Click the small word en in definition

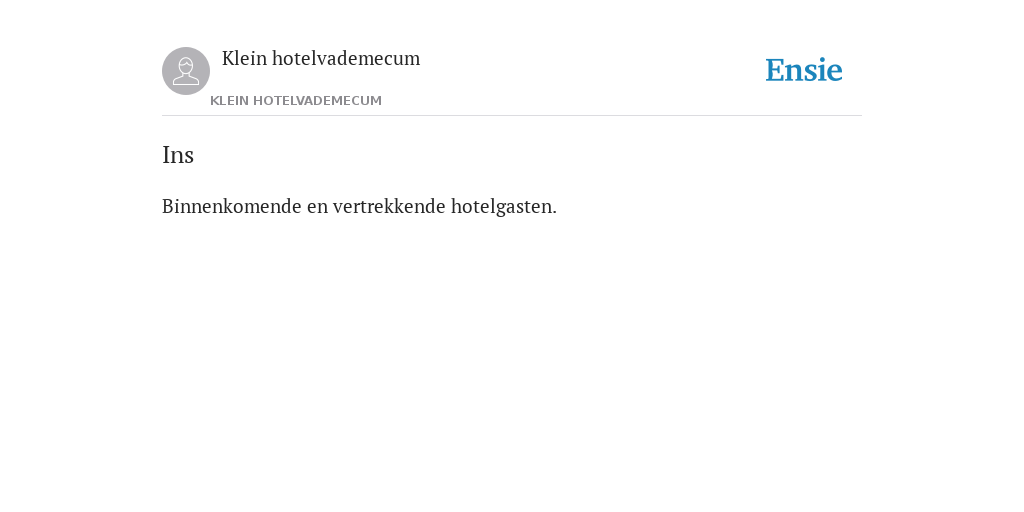pyautogui.click(x=317, y=207)
